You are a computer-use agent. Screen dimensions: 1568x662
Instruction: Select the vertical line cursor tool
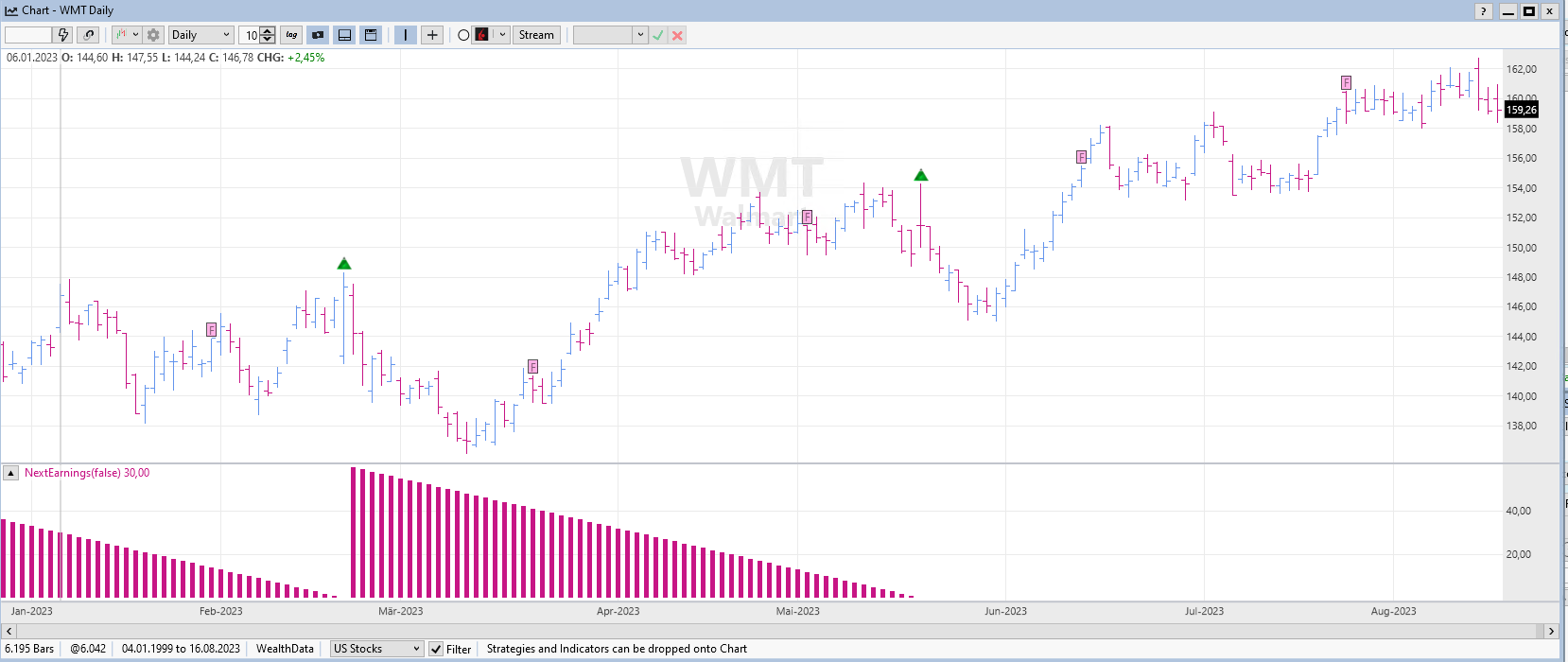405,35
